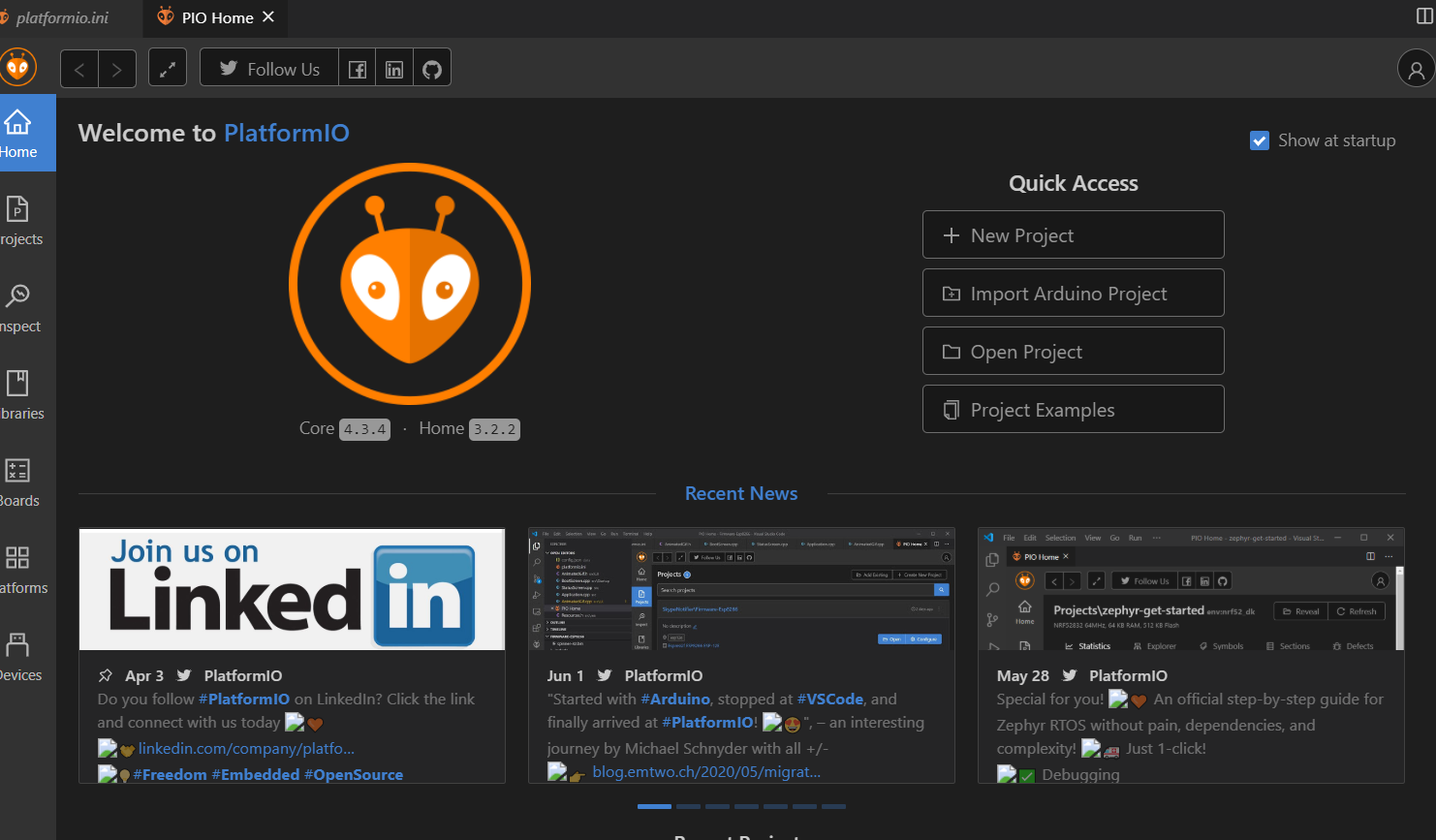Navigate forward using the right arrow

115,68
